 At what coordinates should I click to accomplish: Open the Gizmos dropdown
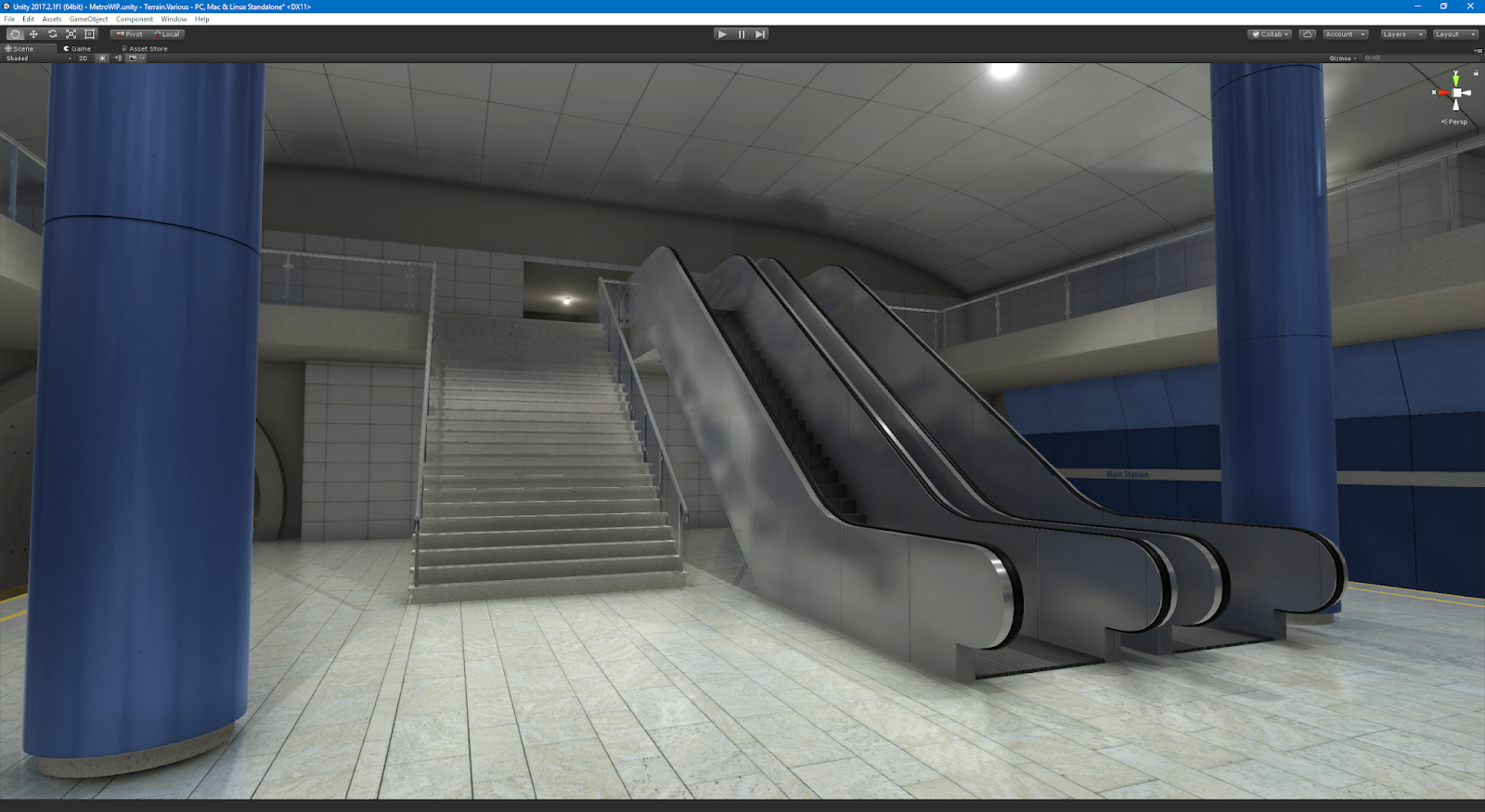1343,58
